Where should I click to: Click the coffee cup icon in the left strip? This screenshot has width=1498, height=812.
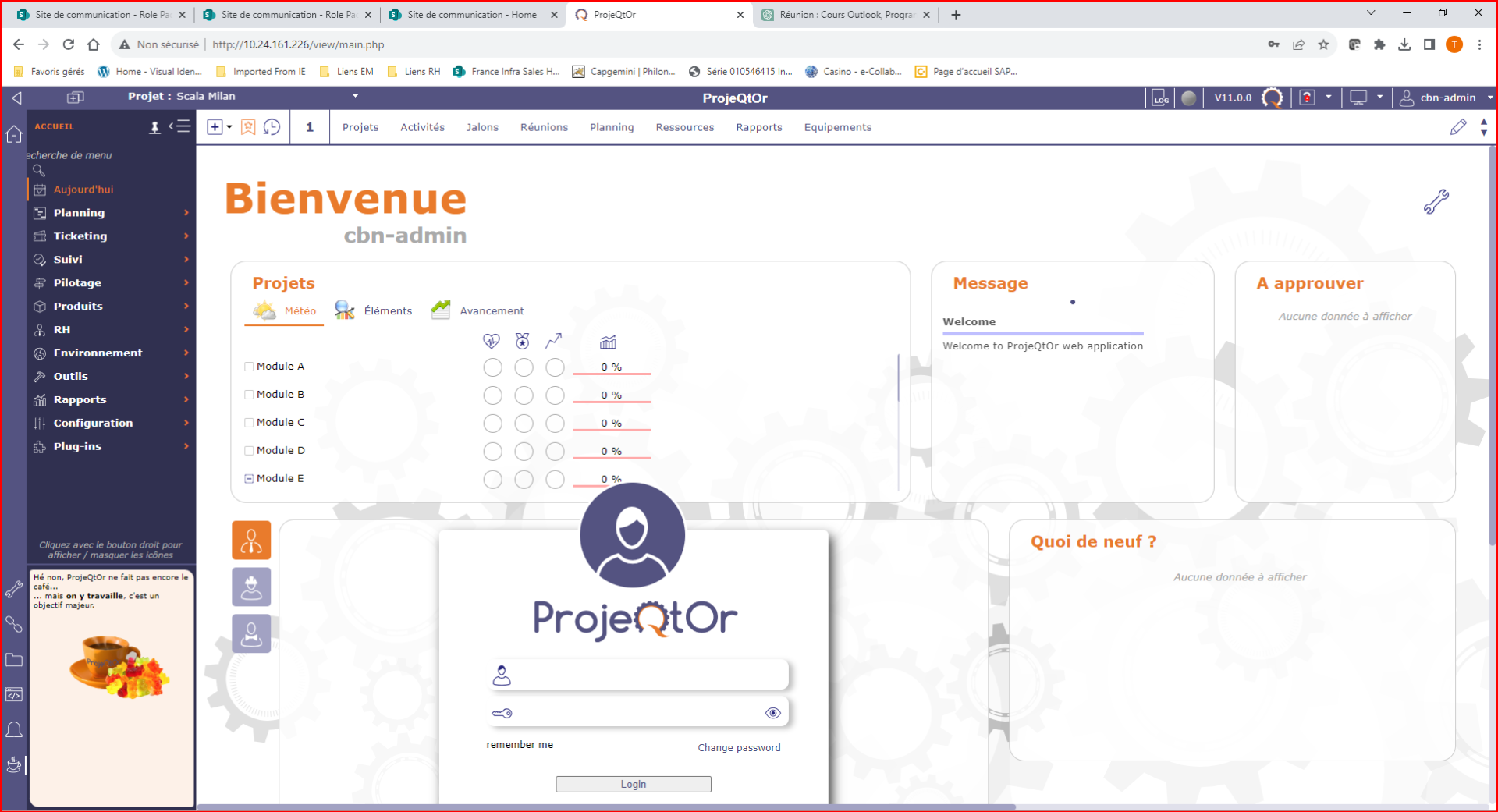(x=14, y=764)
